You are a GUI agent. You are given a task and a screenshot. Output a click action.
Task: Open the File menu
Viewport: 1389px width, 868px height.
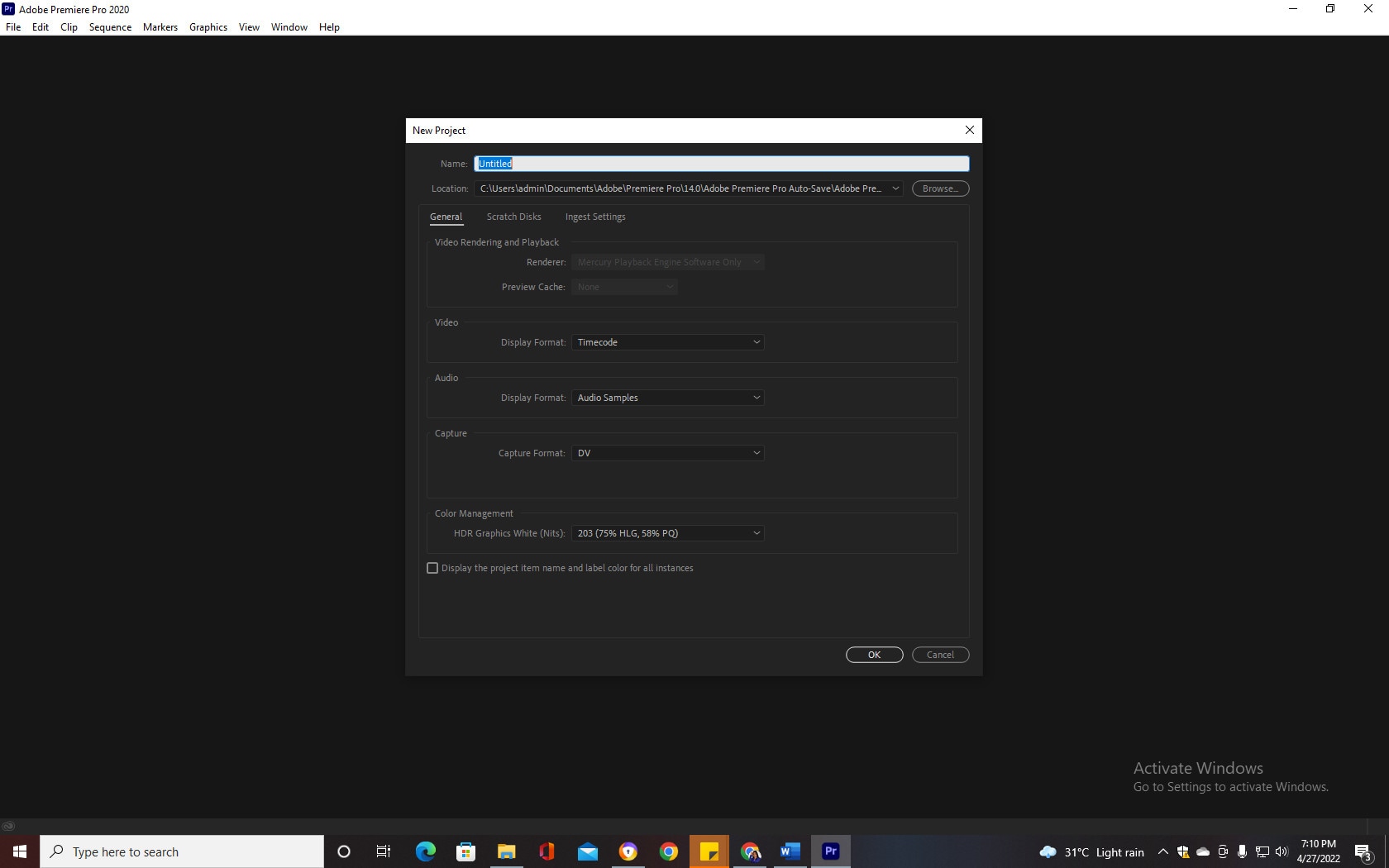click(x=13, y=26)
